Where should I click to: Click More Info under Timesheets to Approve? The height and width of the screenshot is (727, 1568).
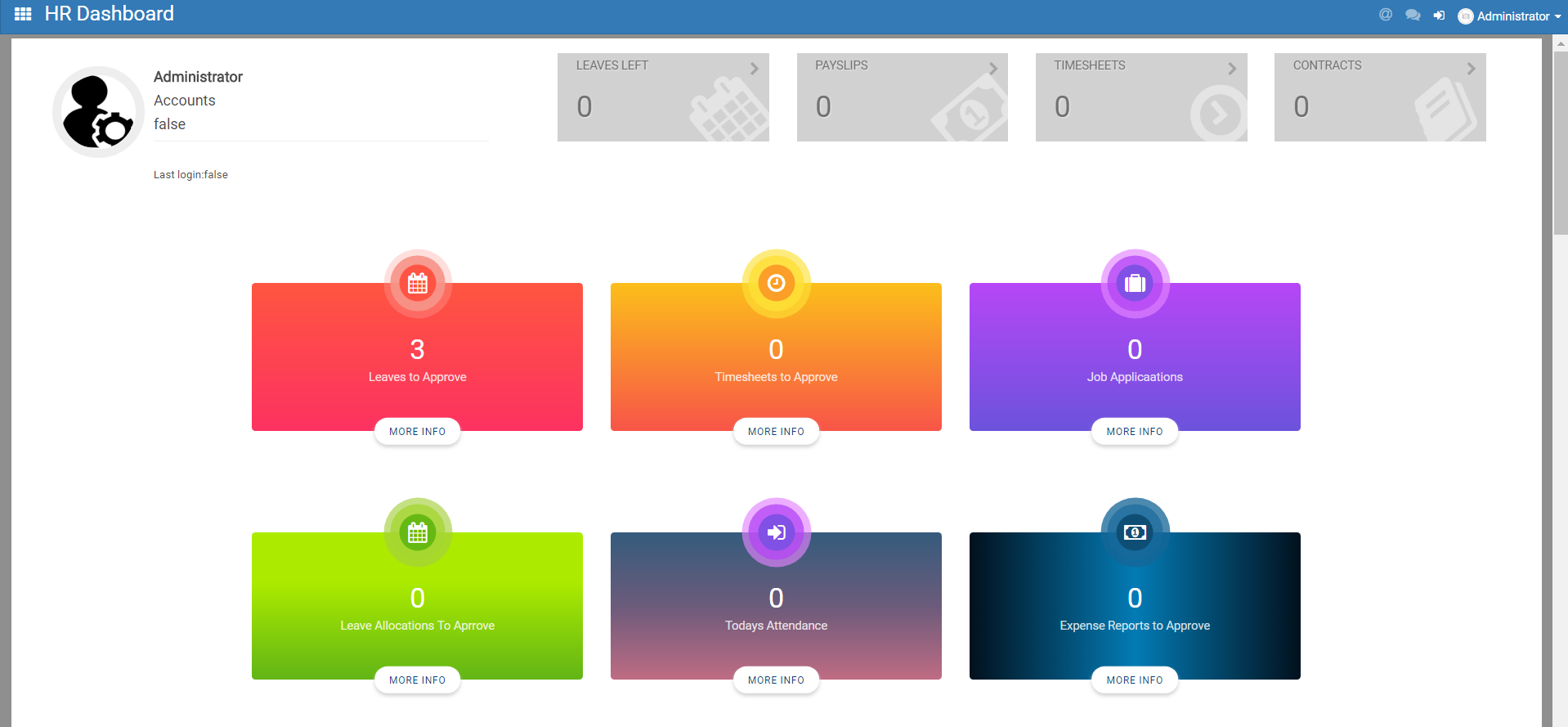(x=776, y=432)
